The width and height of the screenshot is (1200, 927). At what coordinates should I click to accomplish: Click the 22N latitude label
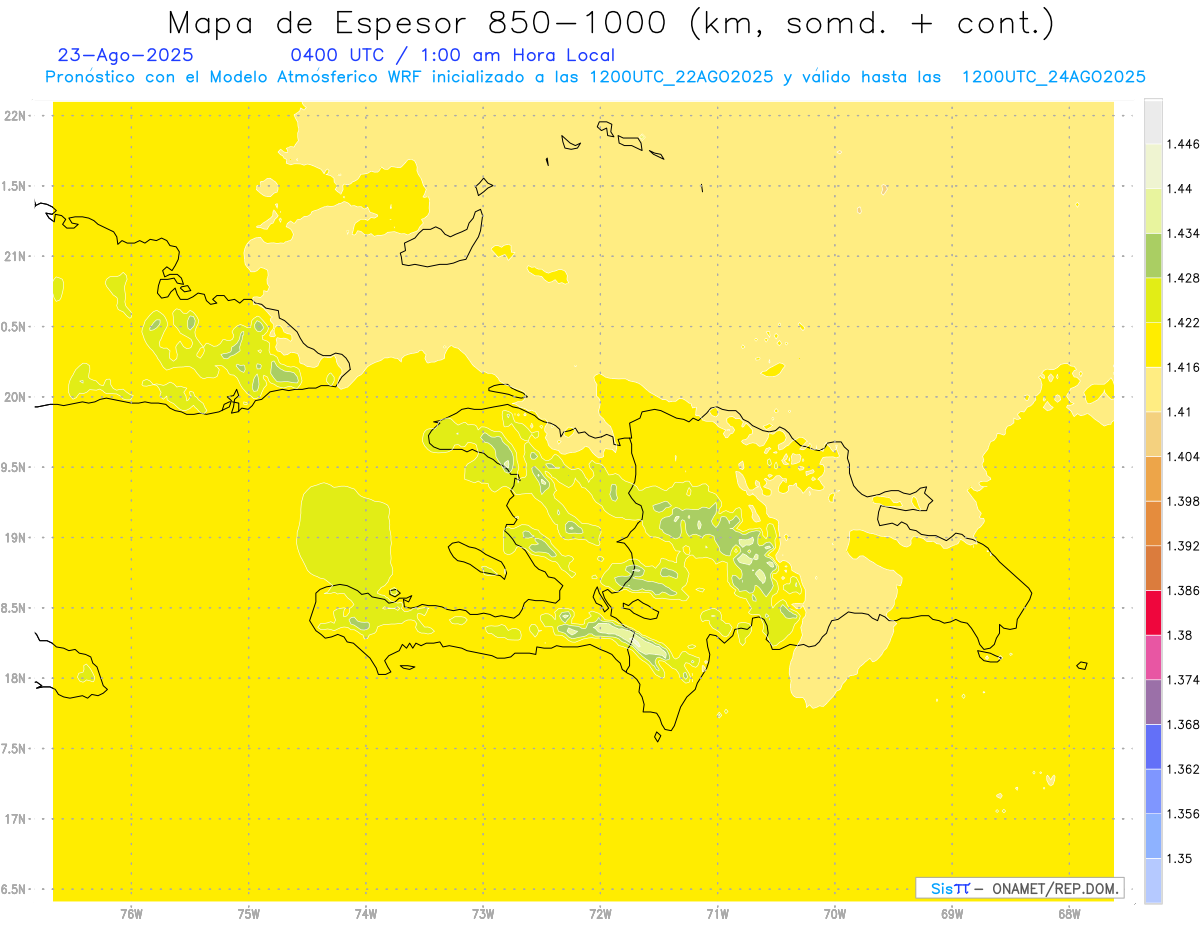[14, 116]
